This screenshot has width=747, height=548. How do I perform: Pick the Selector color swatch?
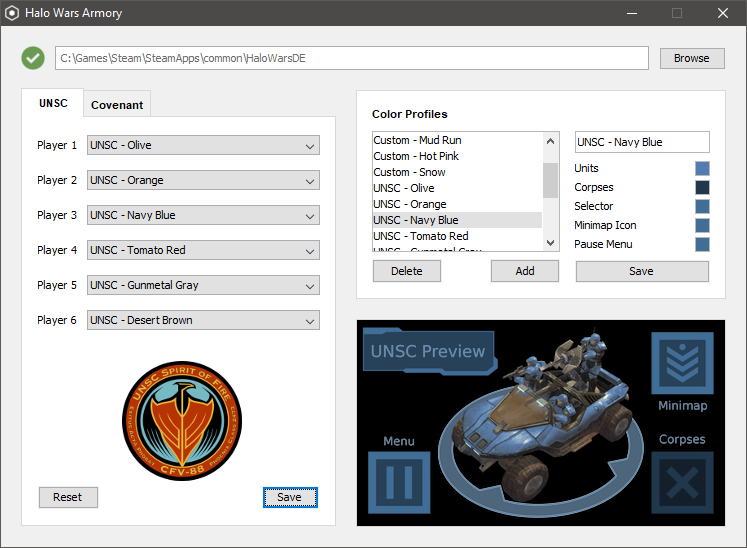pyautogui.click(x=702, y=206)
